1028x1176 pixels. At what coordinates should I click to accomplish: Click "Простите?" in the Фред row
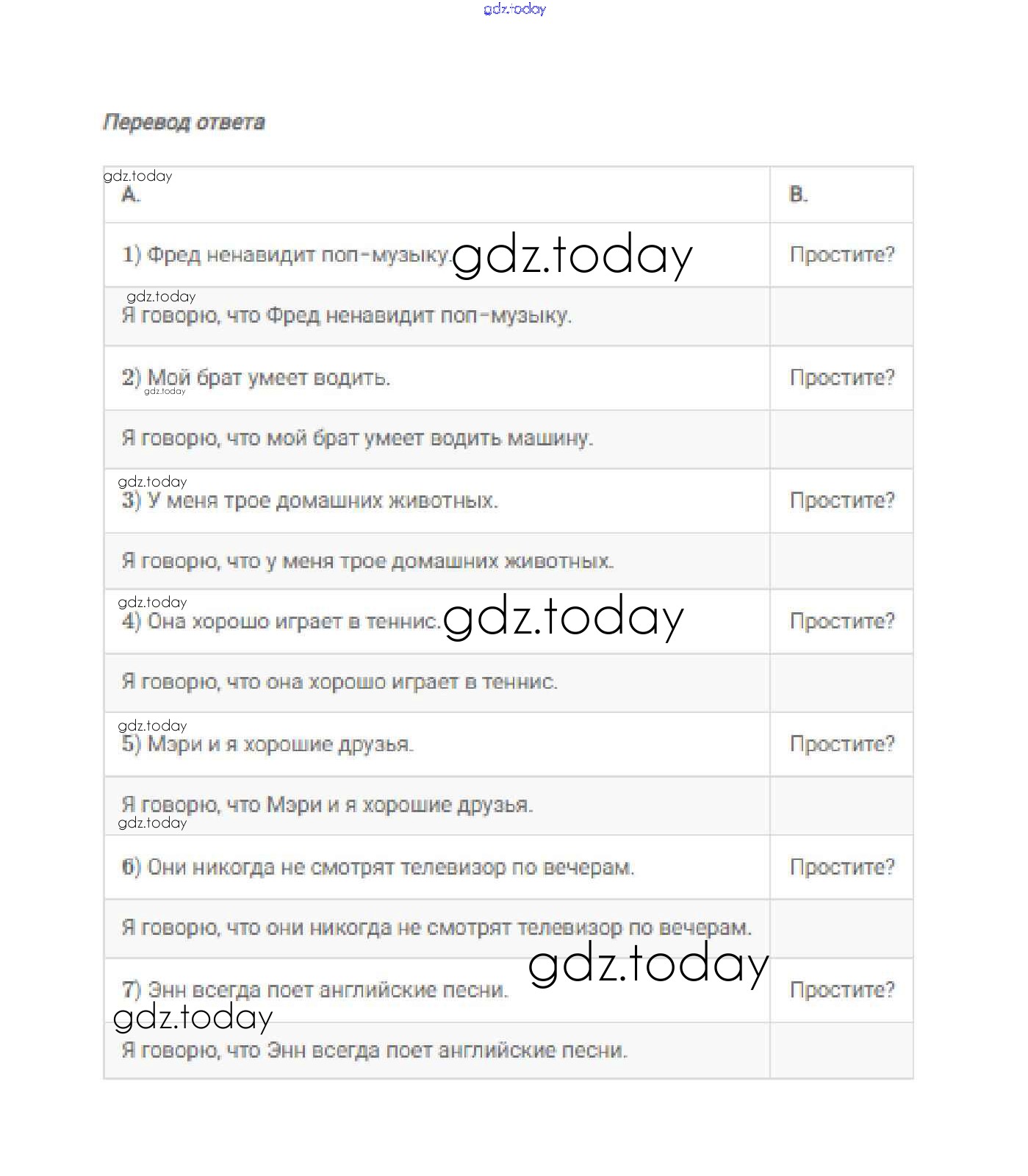pos(842,255)
